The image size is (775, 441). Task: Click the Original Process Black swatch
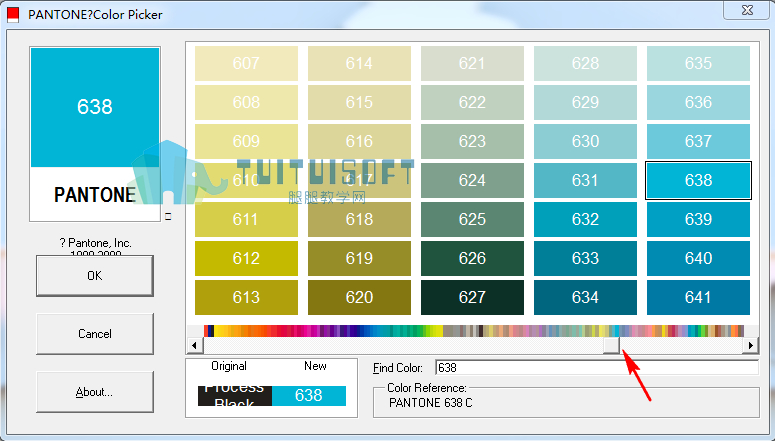tap(235, 396)
